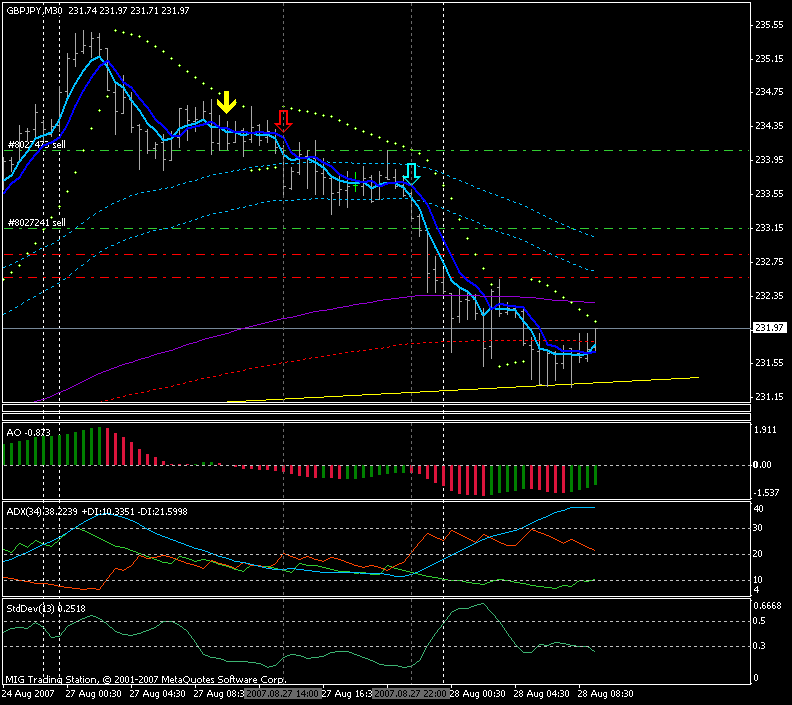Select the upper red dashed horizontal level line
The height and width of the screenshot is (705, 792).
pyautogui.click(x=376, y=255)
